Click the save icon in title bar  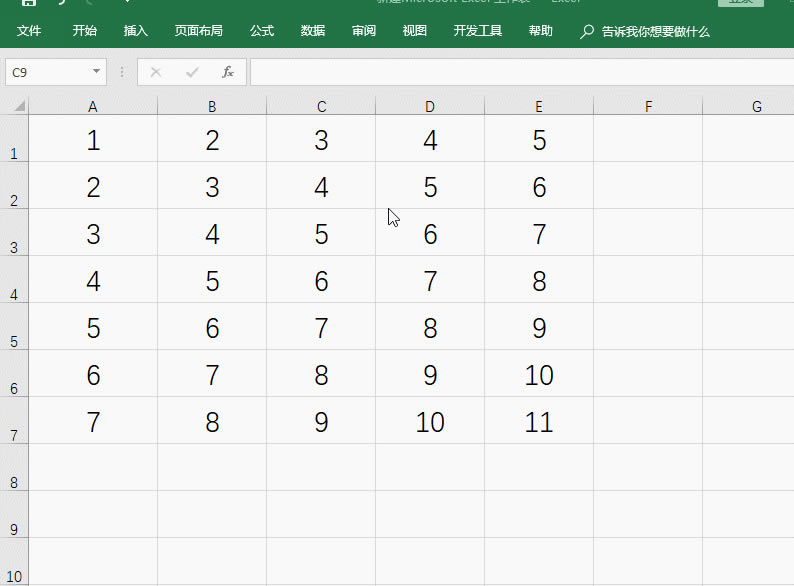[x=28, y=3]
